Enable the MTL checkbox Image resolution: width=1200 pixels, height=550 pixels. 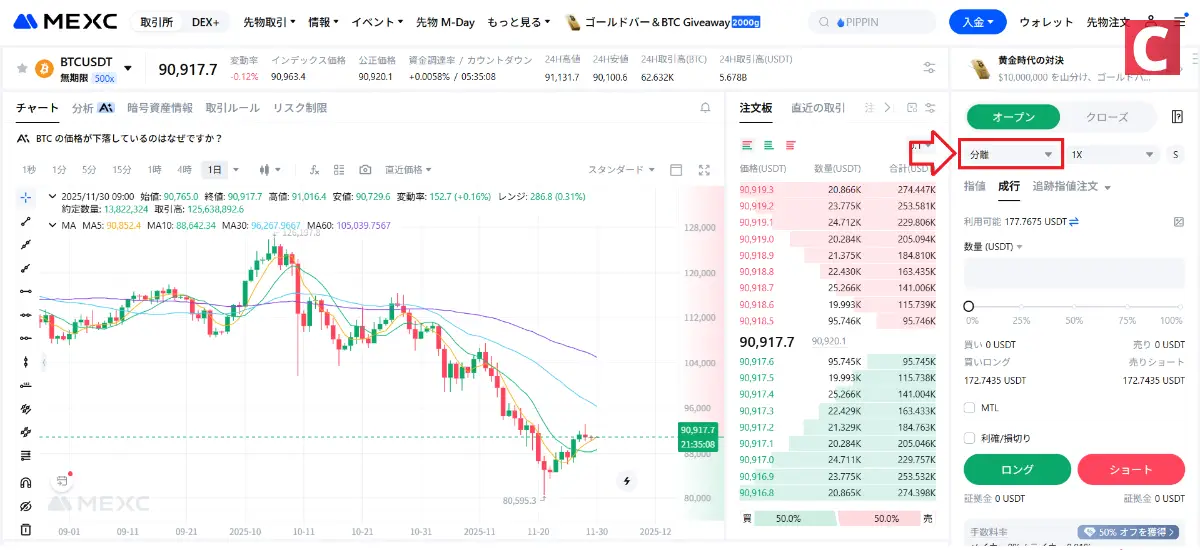click(x=969, y=407)
